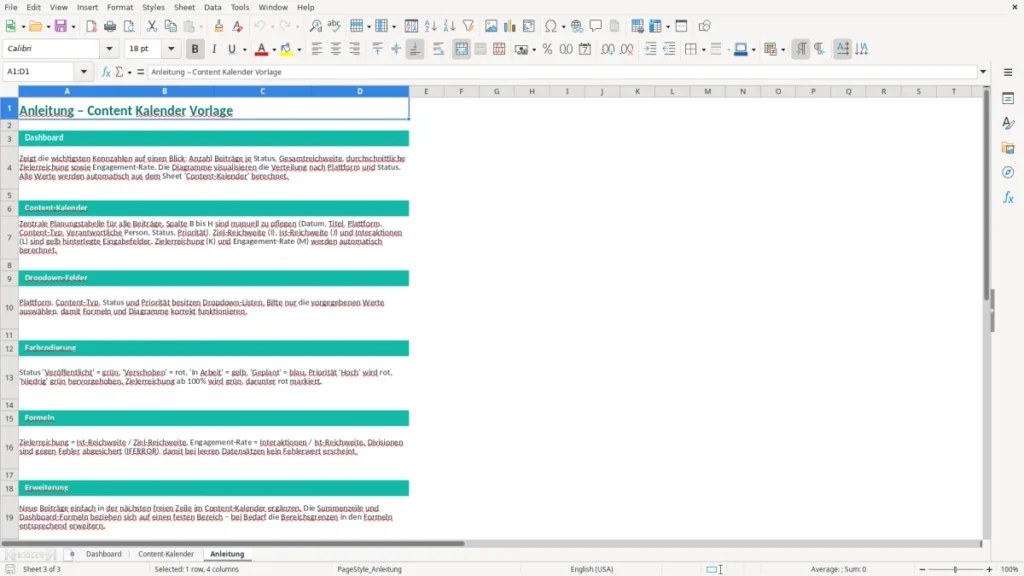
Task: Click the formula input line
Action: [x=562, y=72]
